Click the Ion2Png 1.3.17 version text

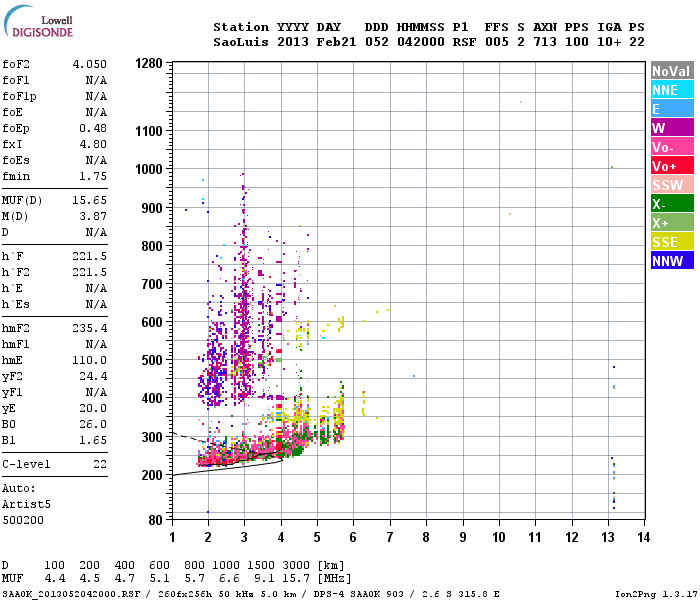[x=654, y=594]
